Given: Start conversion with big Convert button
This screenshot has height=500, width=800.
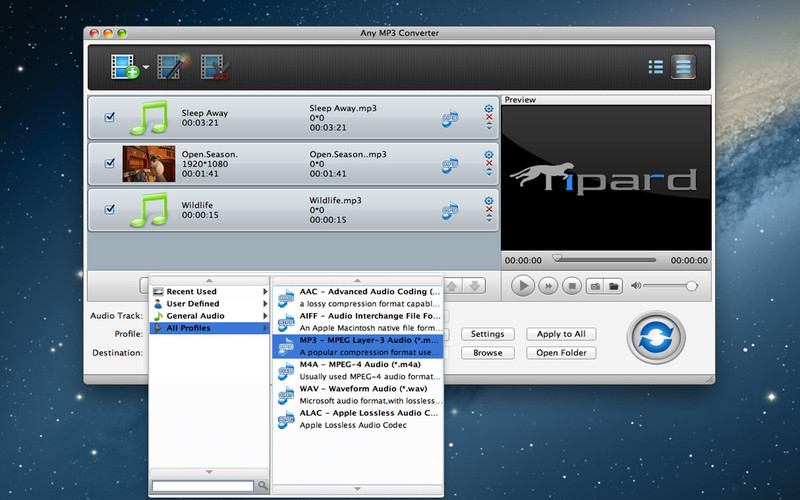Looking at the screenshot, I should tap(656, 338).
